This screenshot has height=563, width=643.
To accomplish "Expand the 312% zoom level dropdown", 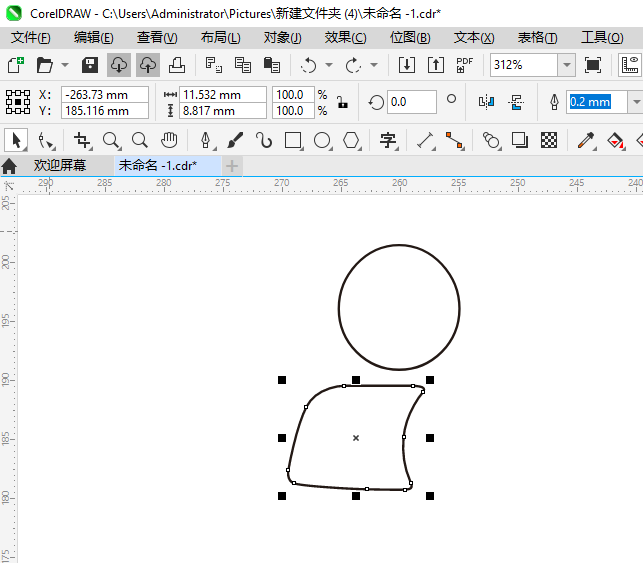I will (566, 65).
